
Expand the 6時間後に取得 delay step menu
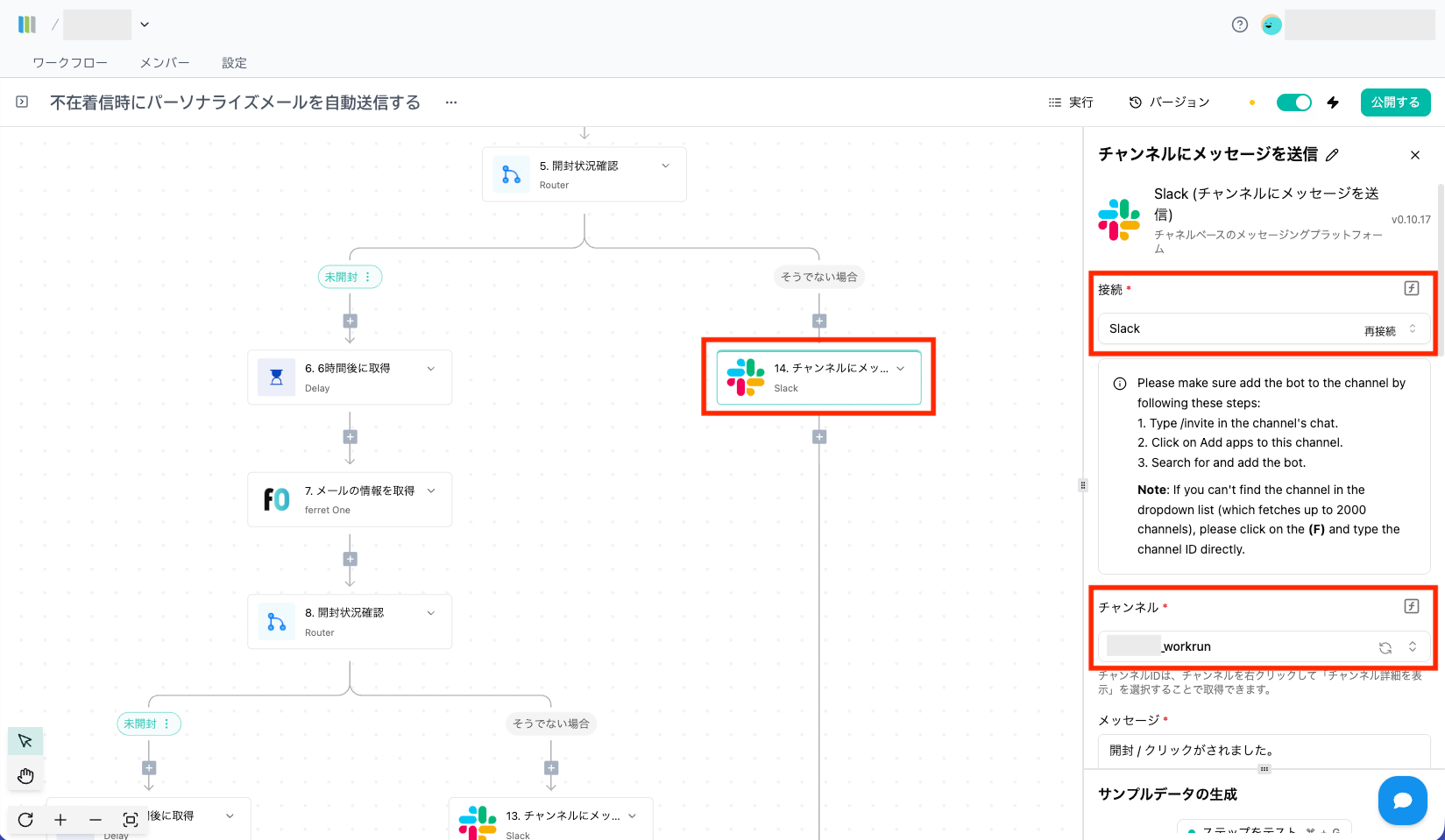(431, 369)
